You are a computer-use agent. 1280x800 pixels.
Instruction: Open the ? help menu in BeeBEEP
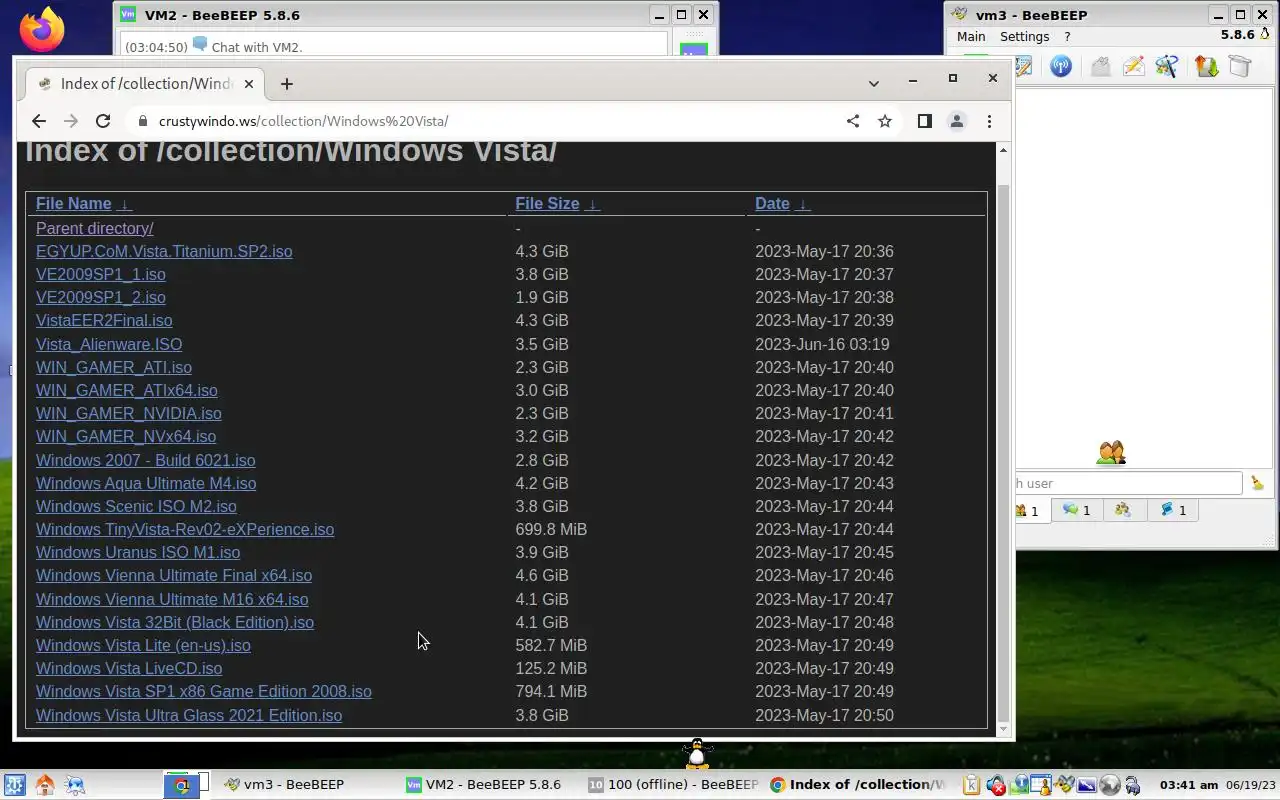tap(1067, 36)
